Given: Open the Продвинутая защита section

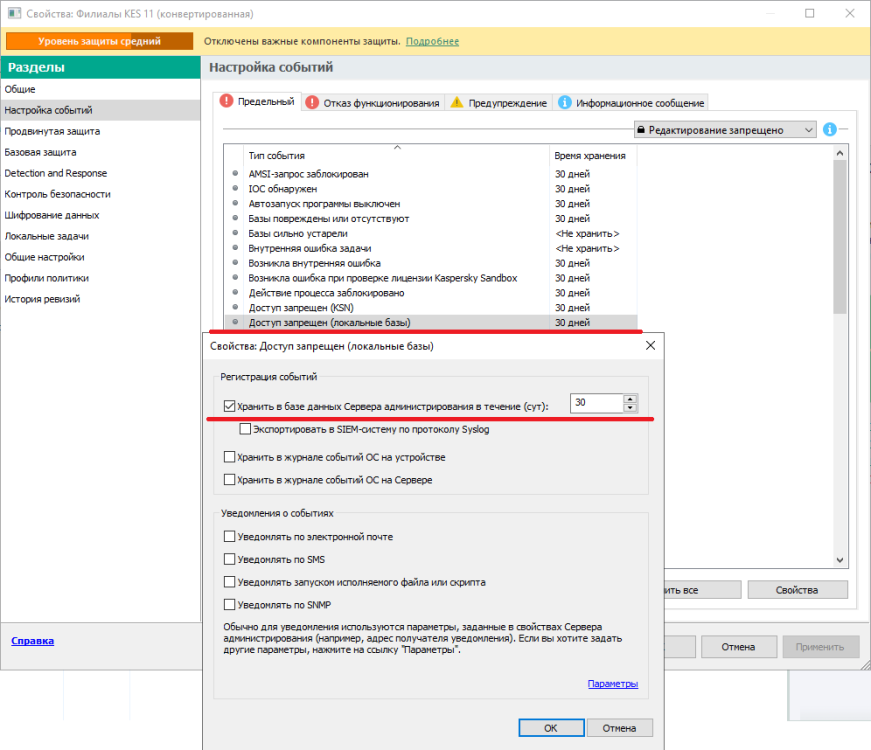Looking at the screenshot, I should pyautogui.click(x=100, y=131).
